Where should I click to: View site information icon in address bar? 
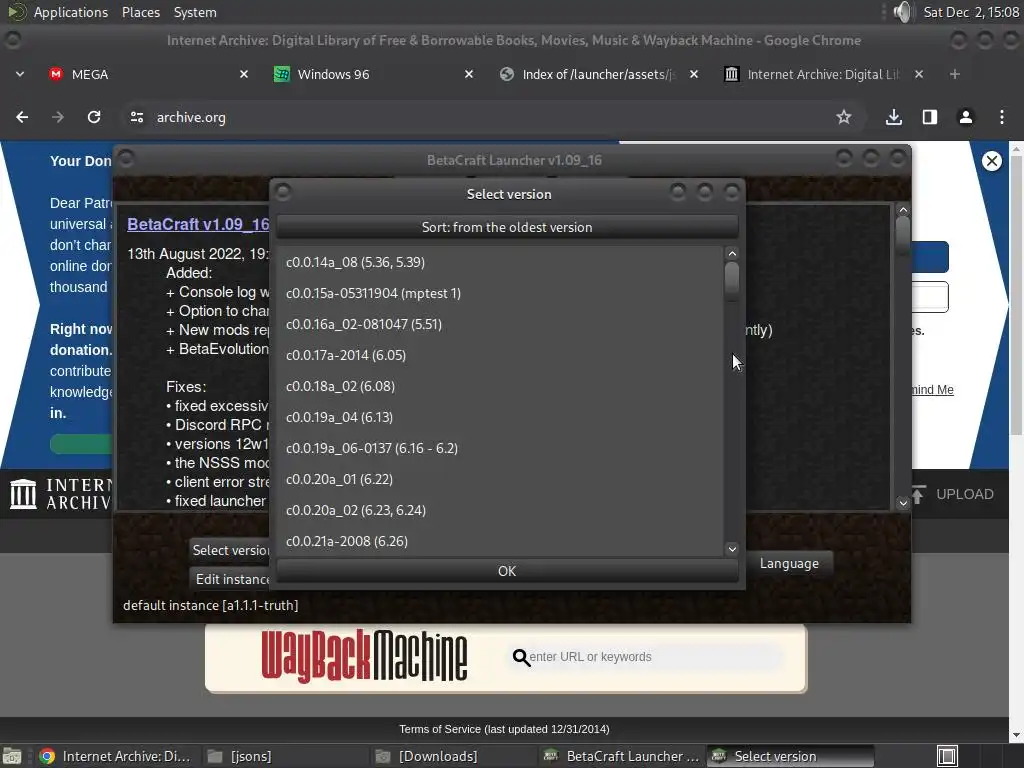coord(136,117)
